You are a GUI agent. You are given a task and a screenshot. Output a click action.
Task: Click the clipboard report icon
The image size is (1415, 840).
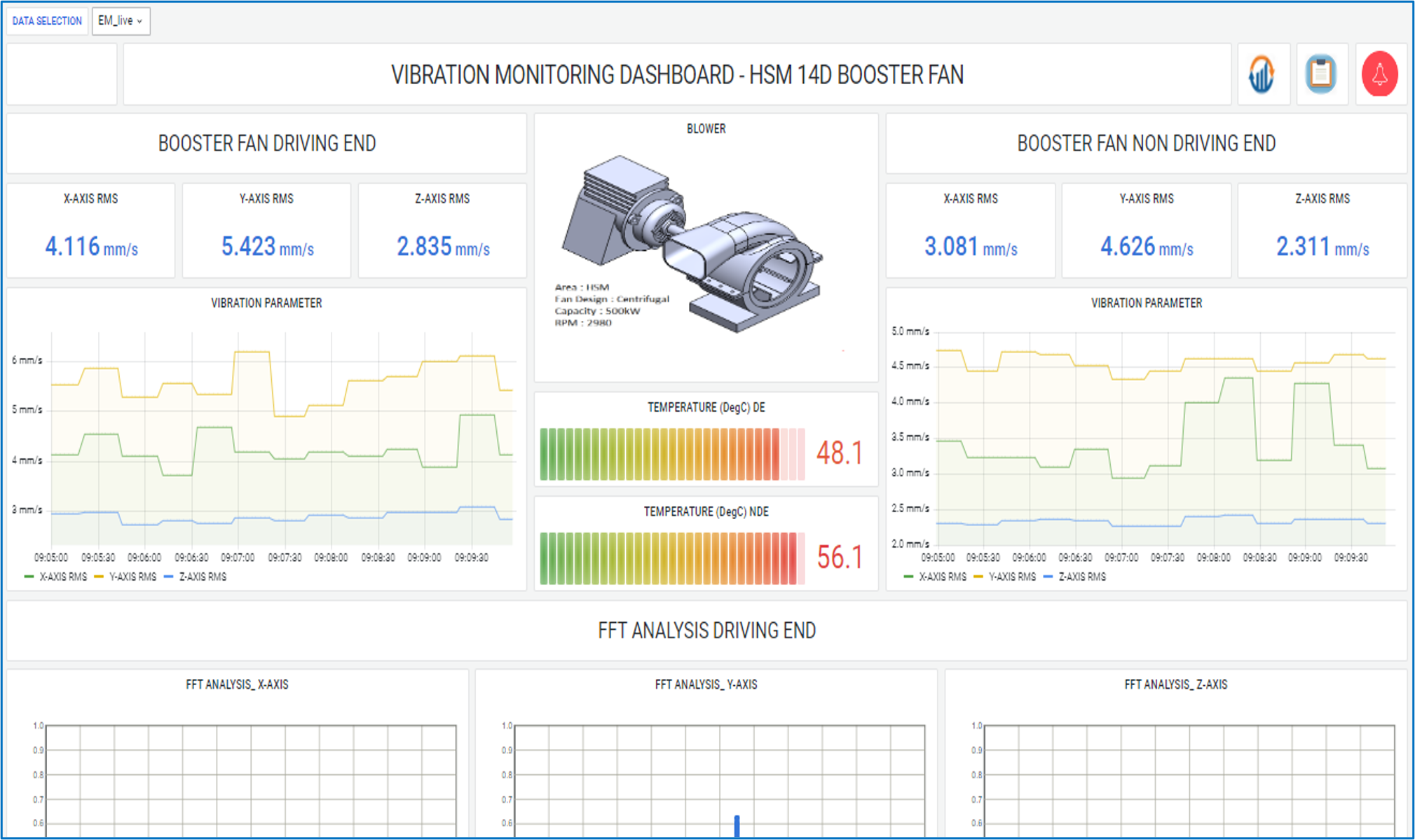click(1321, 74)
